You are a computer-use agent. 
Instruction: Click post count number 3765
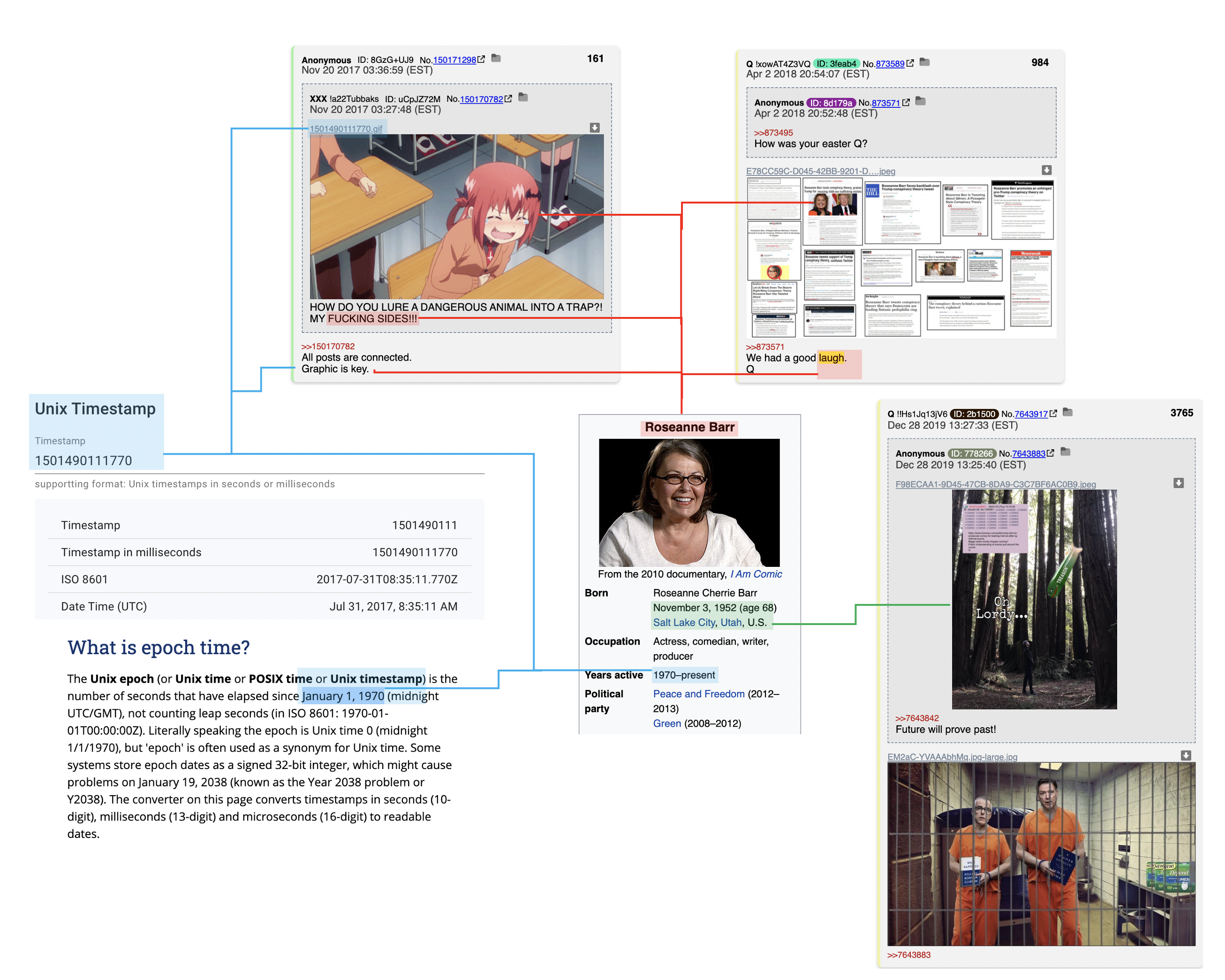tap(1182, 413)
